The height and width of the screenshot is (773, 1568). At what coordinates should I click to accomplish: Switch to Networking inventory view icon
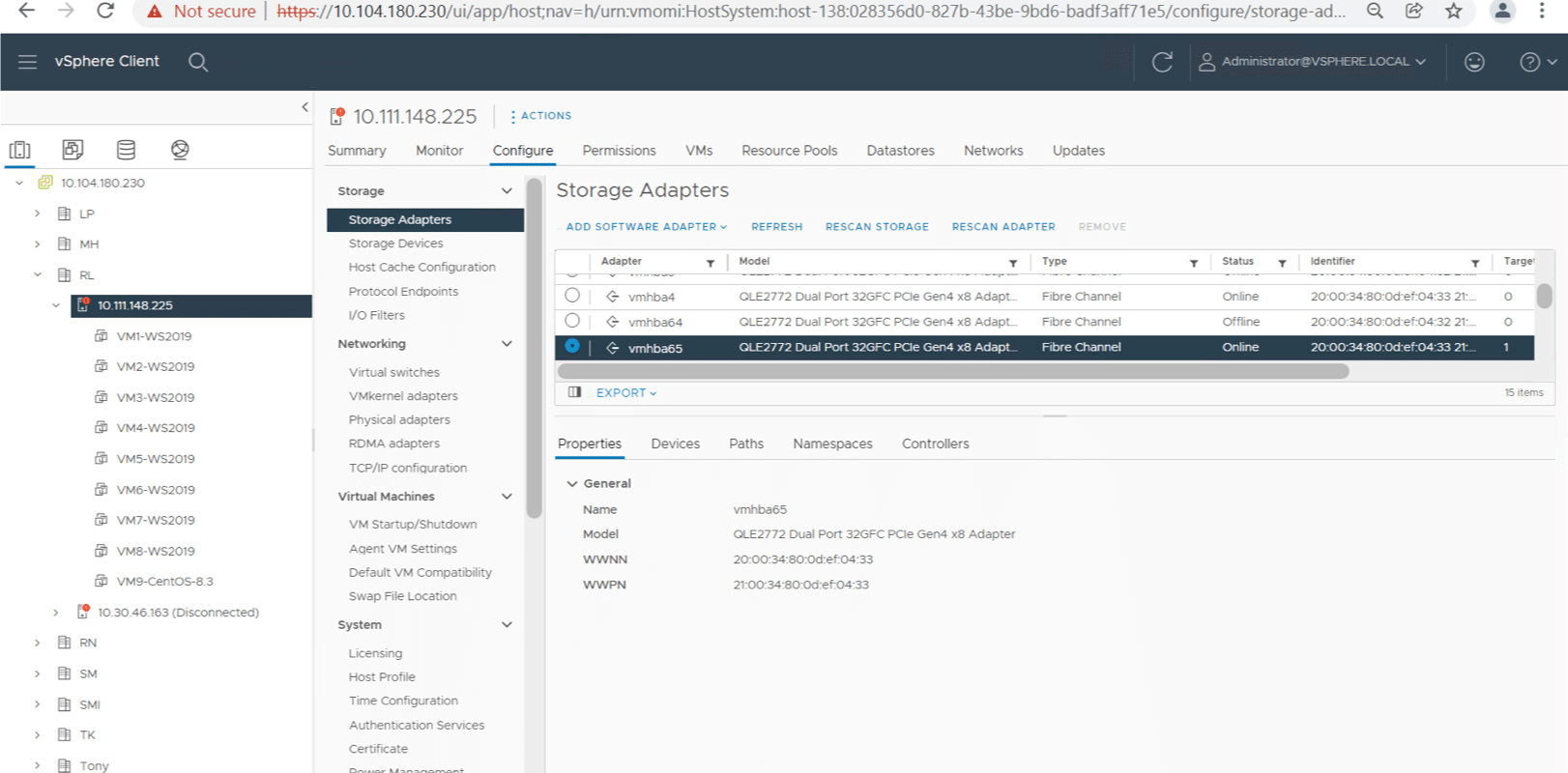(180, 150)
